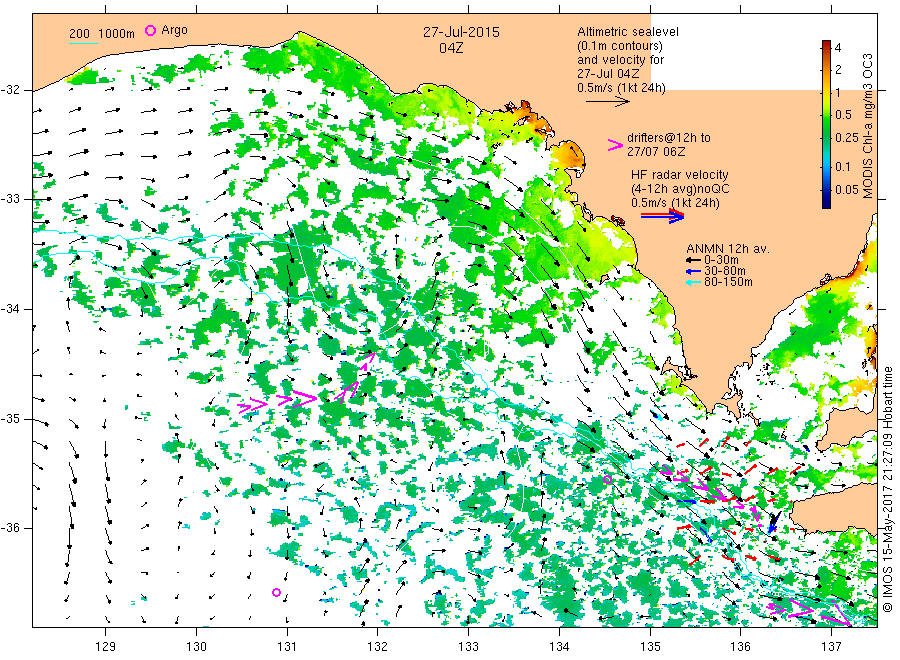
Task: Click the 'Altimetric sealevel' heading
Action: 628,32
